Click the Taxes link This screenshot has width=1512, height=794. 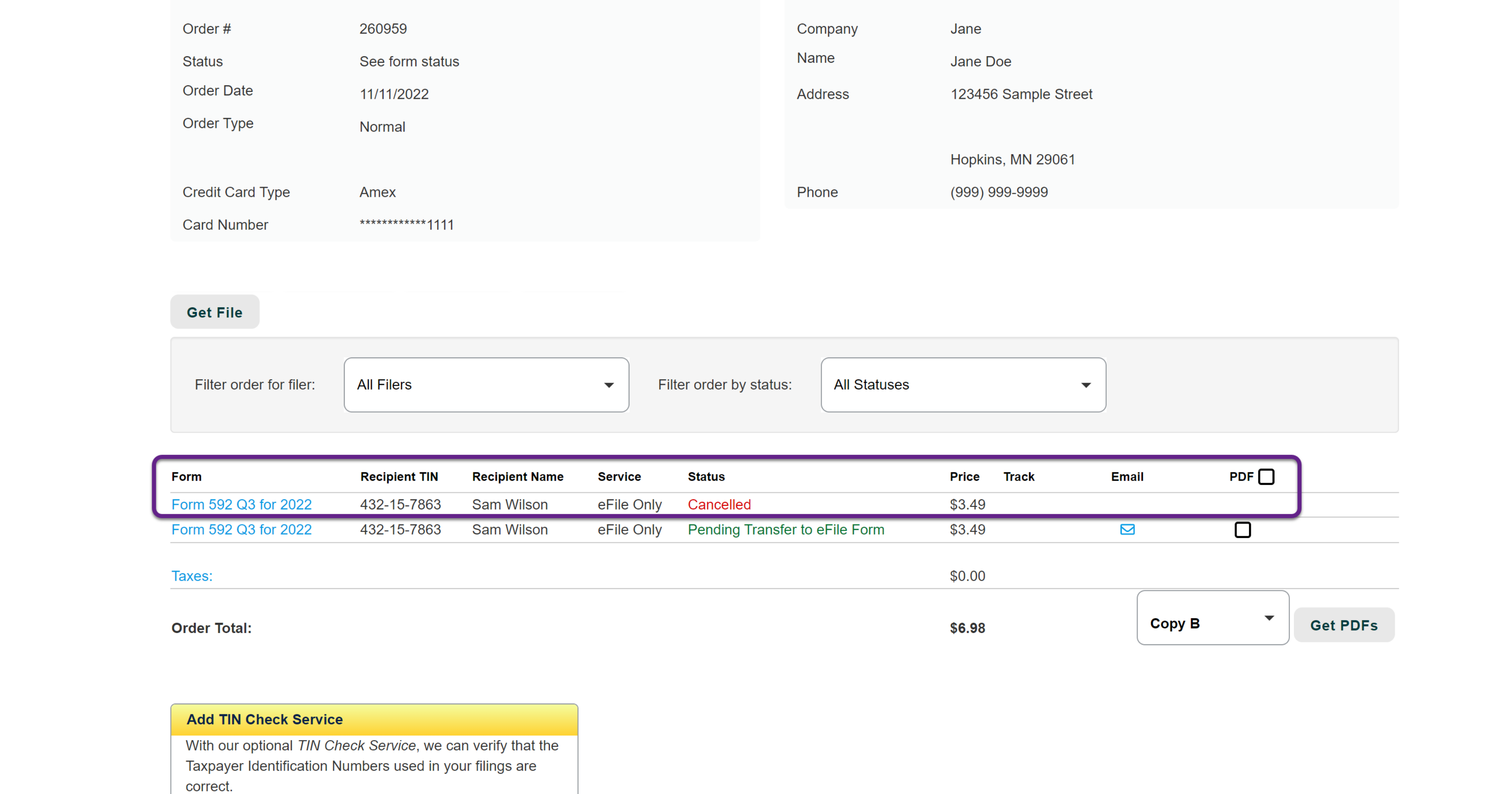coord(192,576)
